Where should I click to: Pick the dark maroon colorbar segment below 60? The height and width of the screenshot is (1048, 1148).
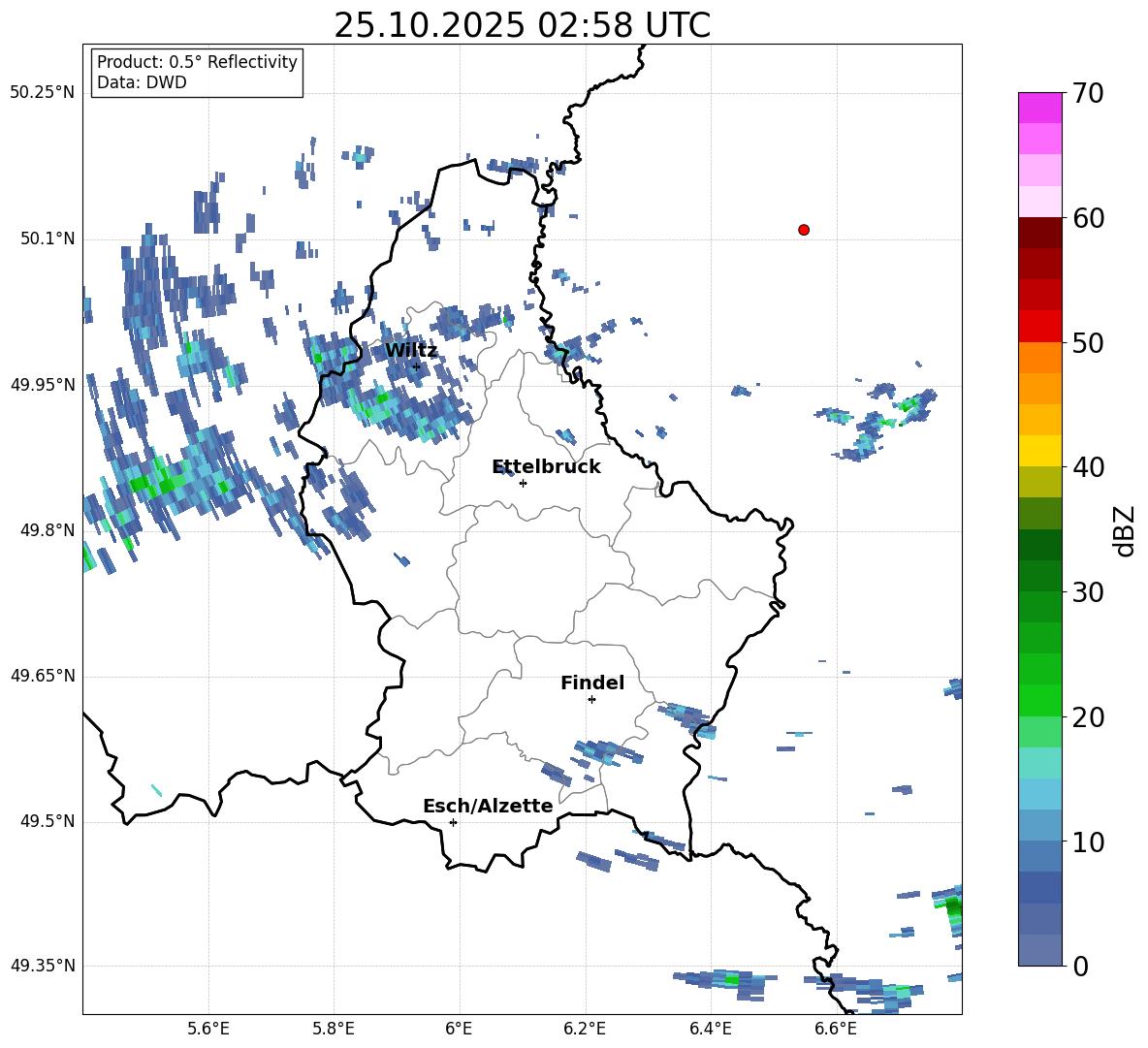coord(1039,233)
